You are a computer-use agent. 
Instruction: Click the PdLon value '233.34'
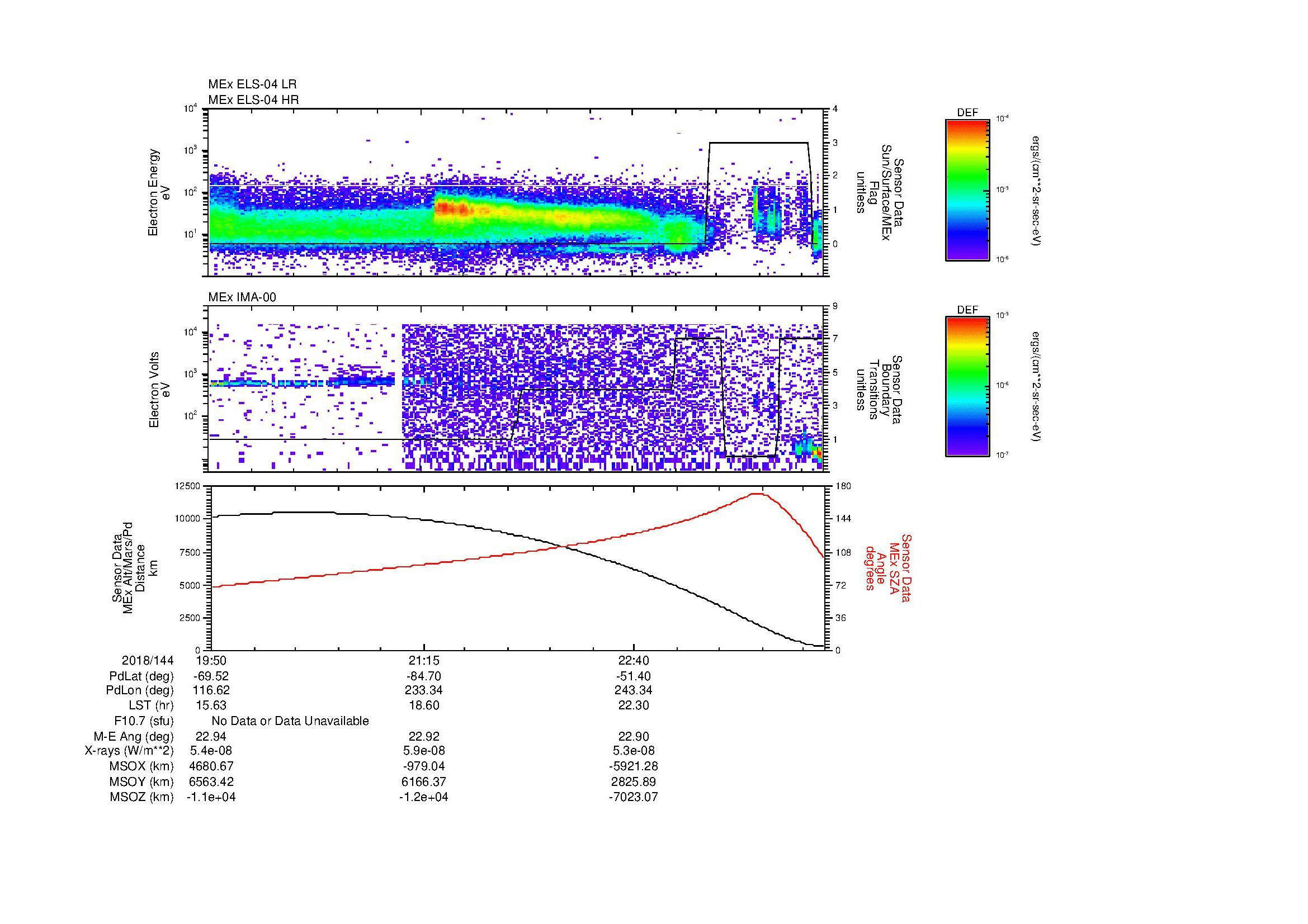tap(424, 690)
